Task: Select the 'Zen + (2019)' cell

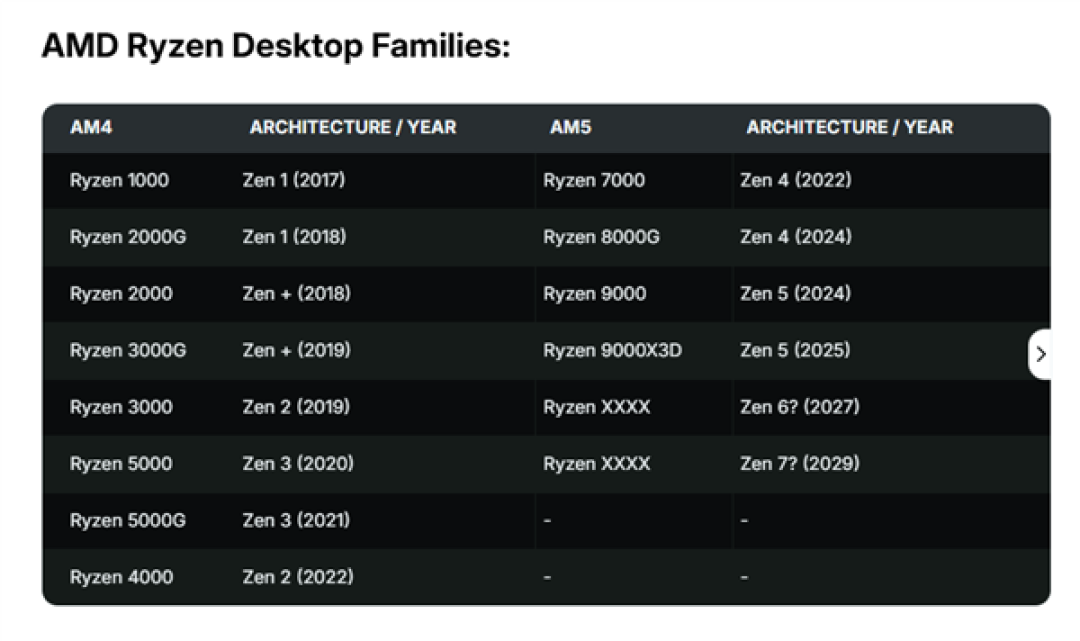Action: (x=296, y=350)
